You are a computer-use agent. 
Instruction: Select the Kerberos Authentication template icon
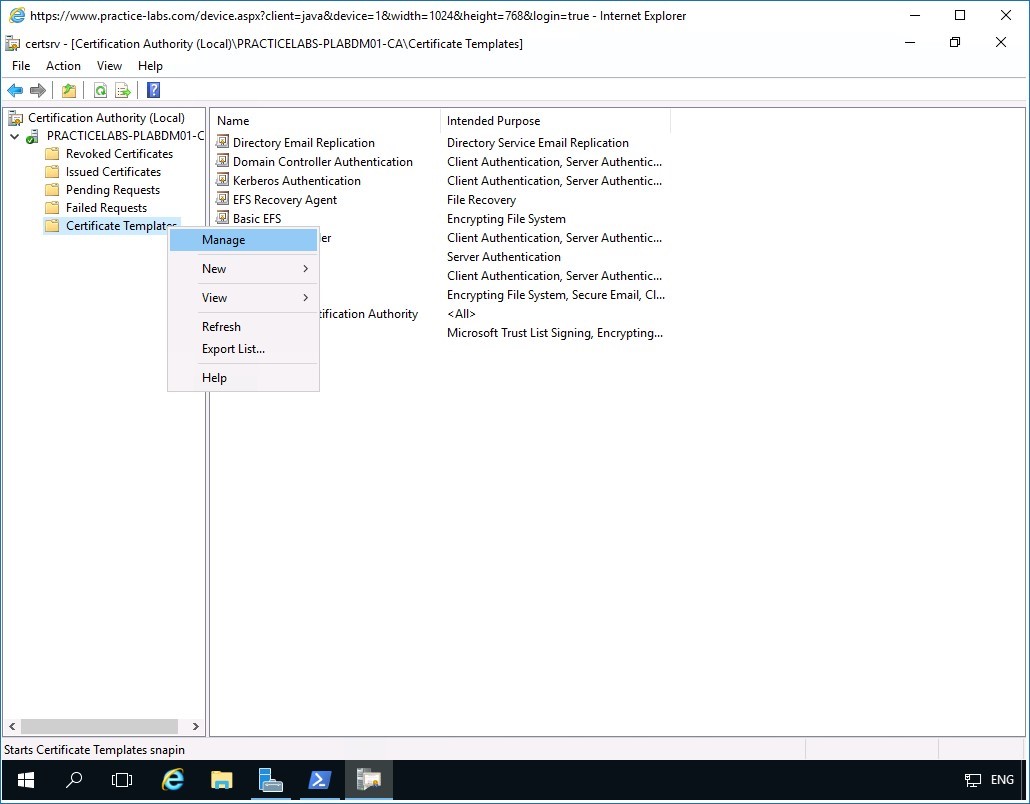222,180
